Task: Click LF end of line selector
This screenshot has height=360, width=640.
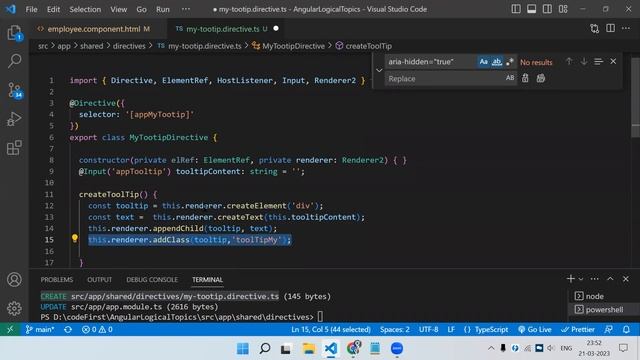Action: point(451,329)
